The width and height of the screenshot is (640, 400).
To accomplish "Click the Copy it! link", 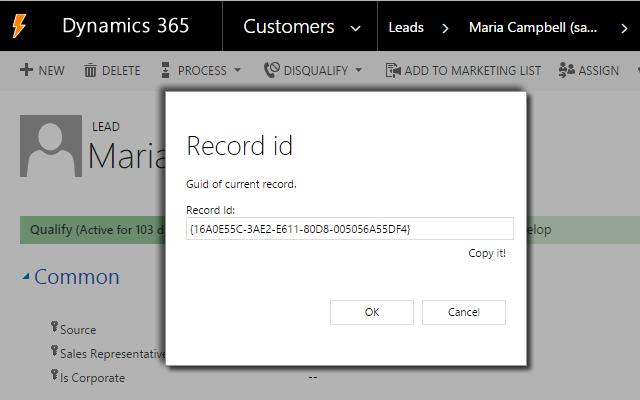I will pyautogui.click(x=487, y=253).
